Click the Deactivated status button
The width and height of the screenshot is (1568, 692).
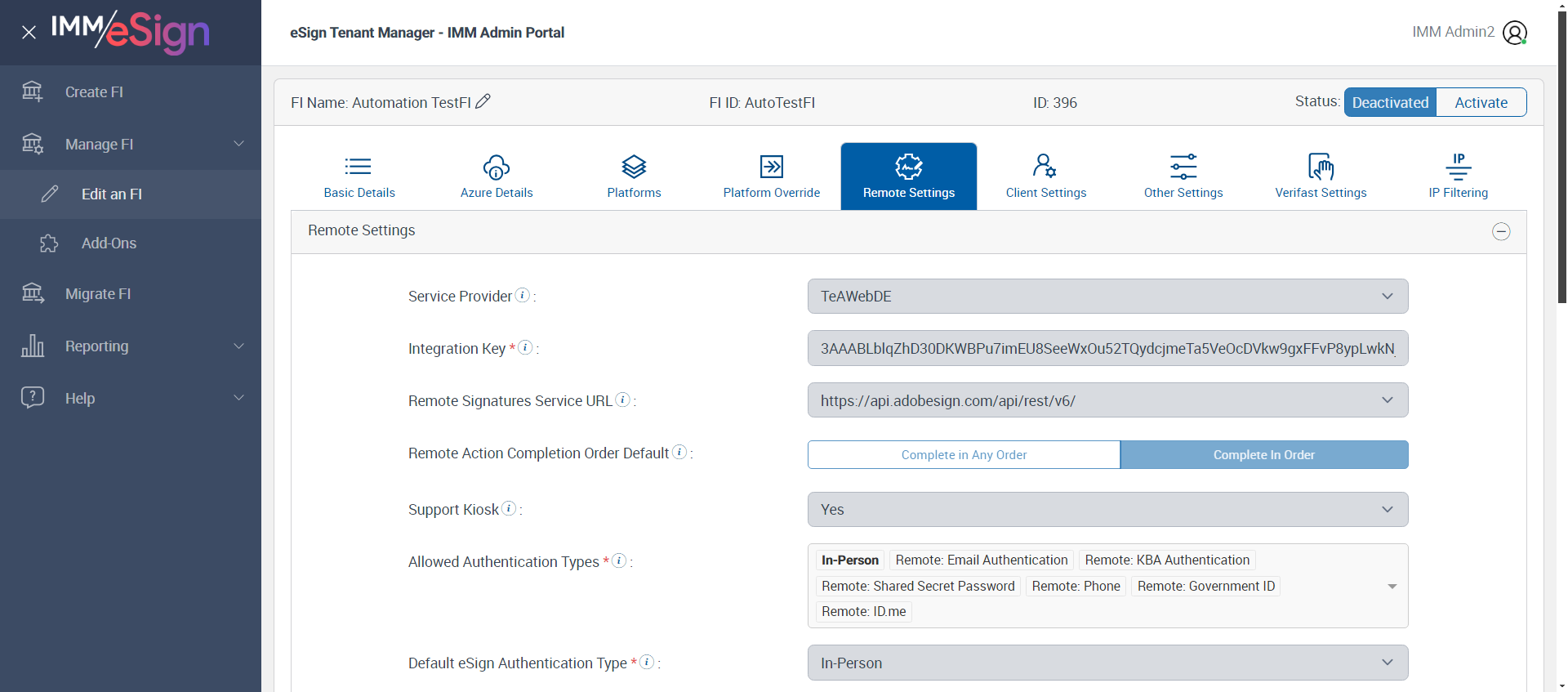pos(1390,102)
